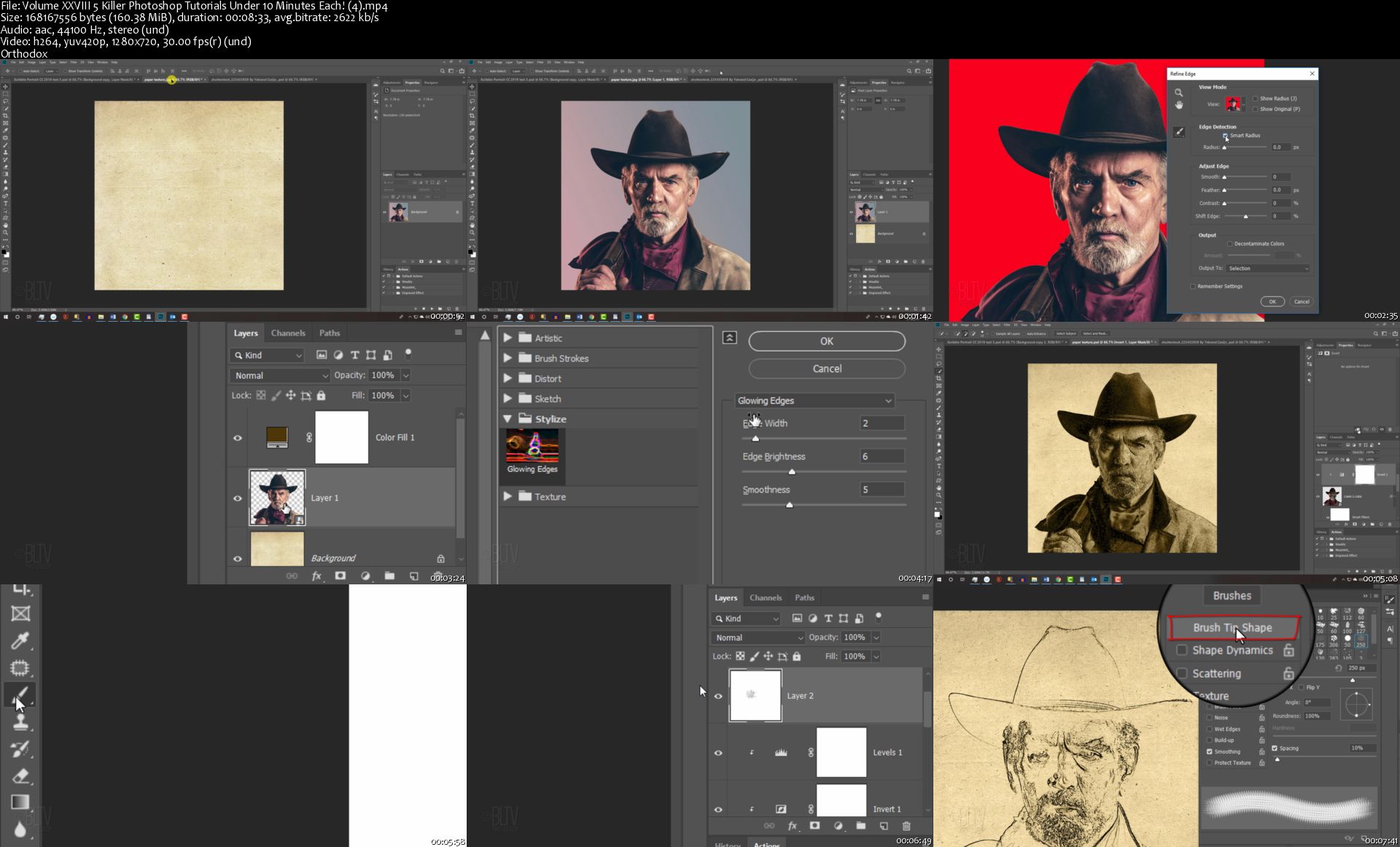Switch to the Channels tab
This screenshot has height=847, width=1400.
[288, 333]
